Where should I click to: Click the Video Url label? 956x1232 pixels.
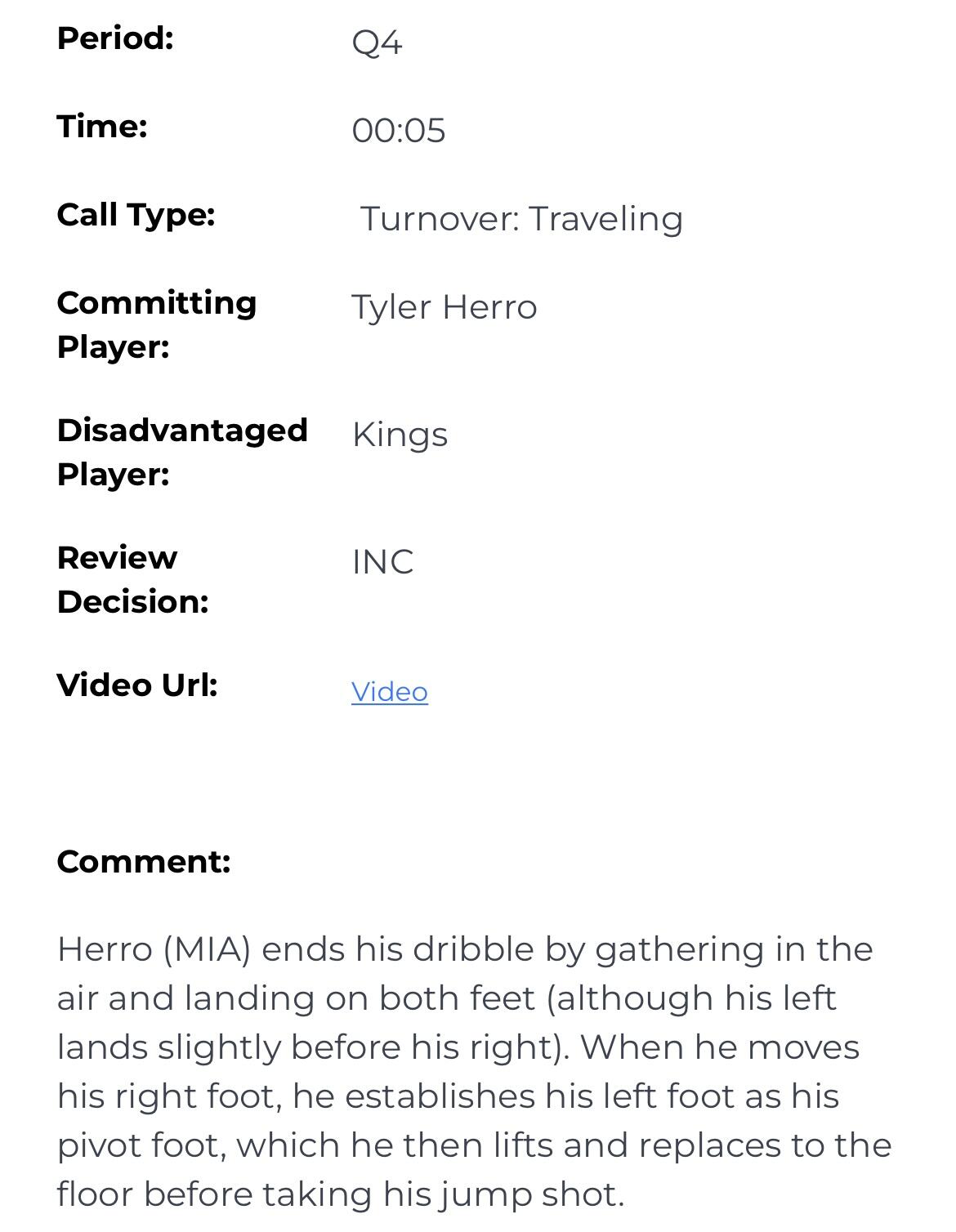[x=137, y=685]
